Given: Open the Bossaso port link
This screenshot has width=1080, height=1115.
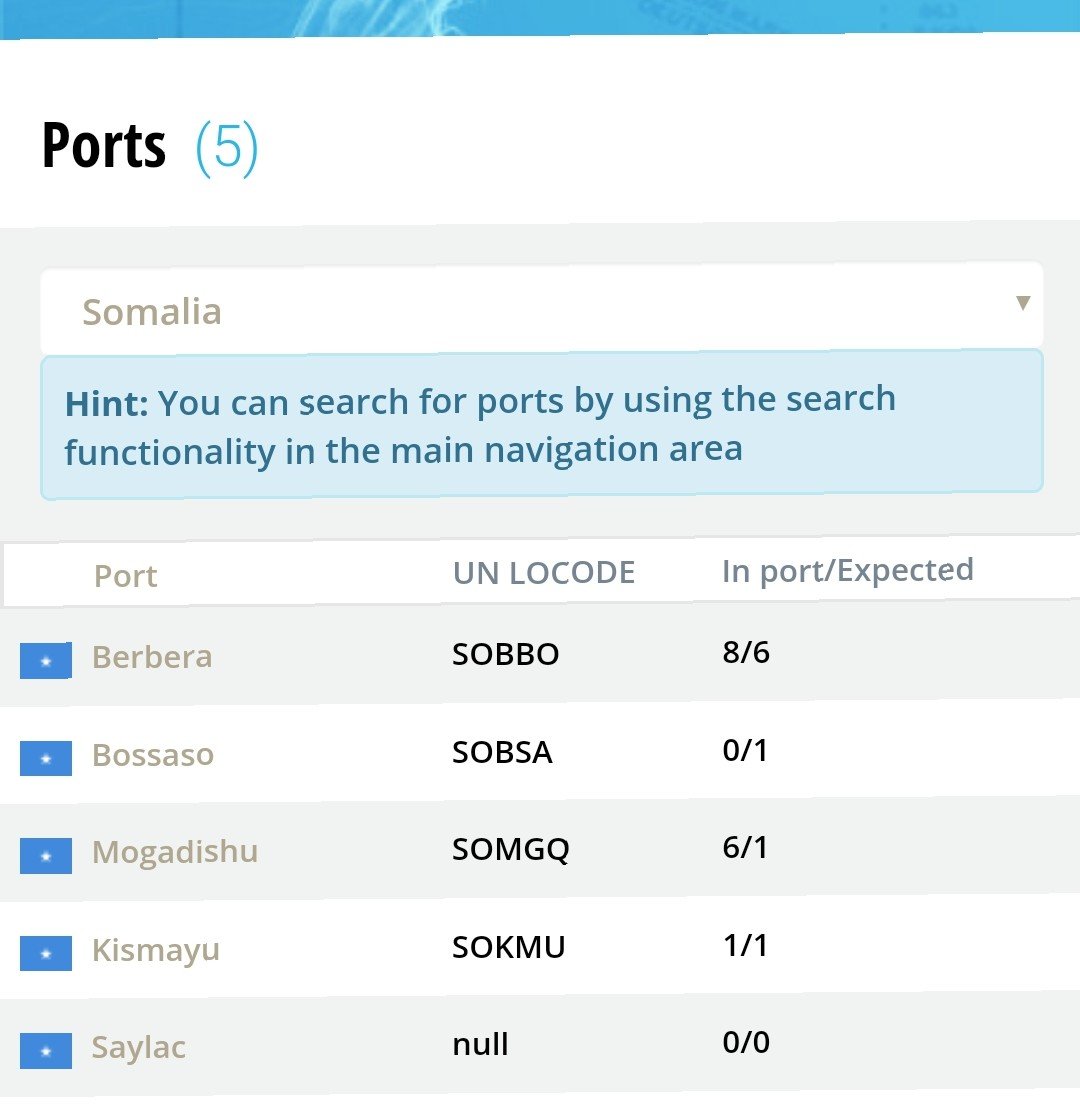Looking at the screenshot, I should [x=153, y=754].
